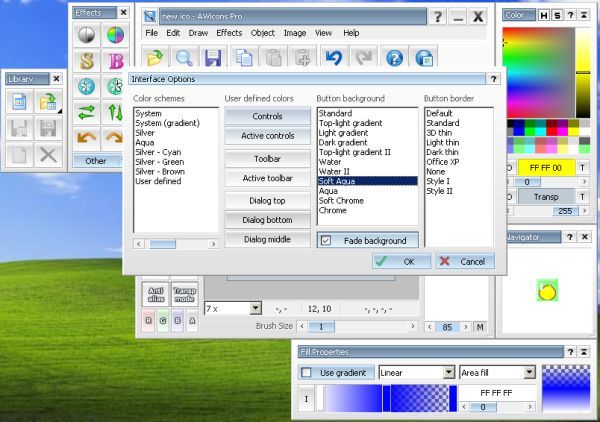Click the flip vertical arrows icon
600x422 pixels.
point(114,112)
